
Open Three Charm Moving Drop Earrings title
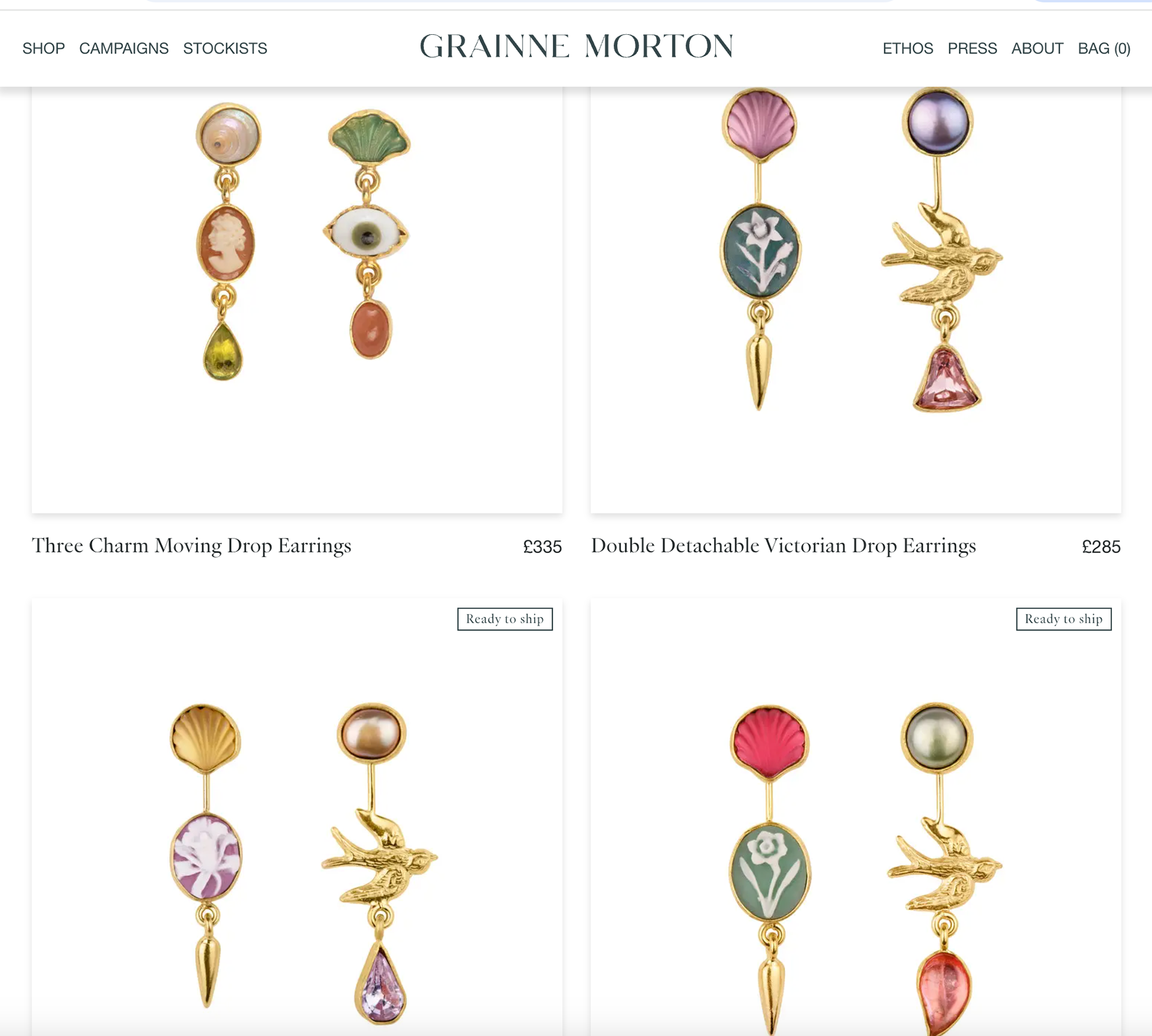click(191, 545)
